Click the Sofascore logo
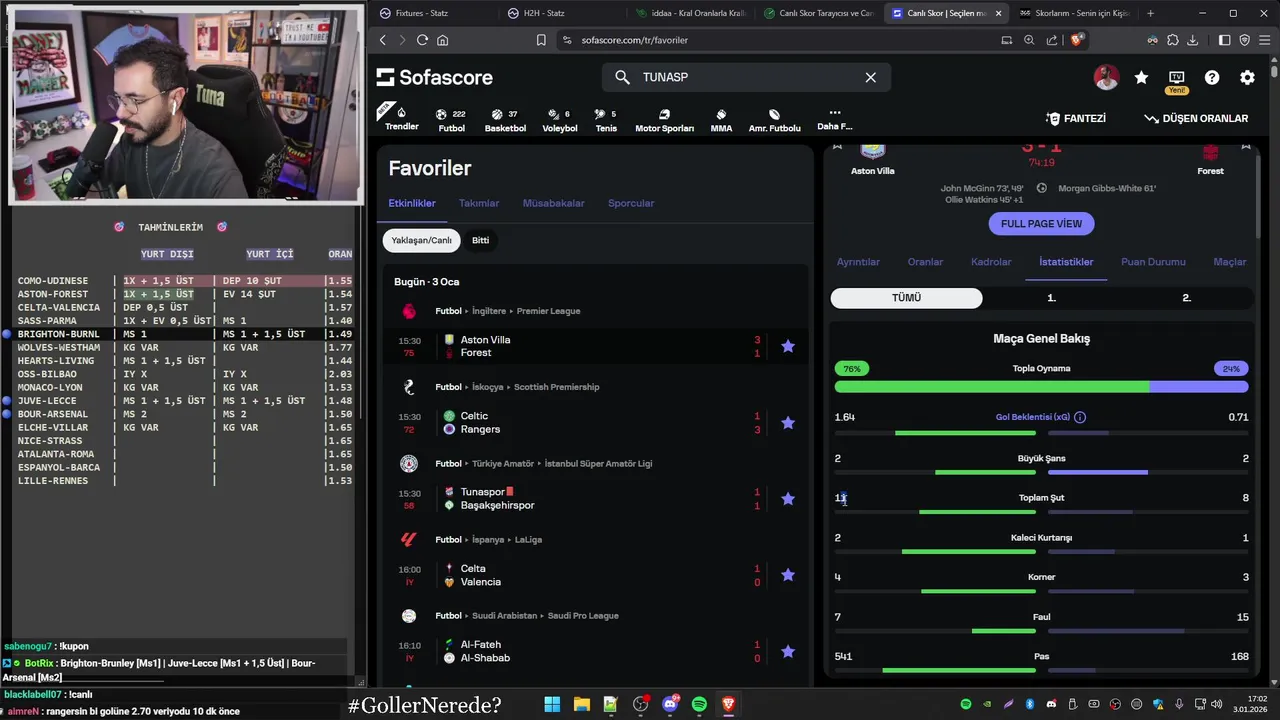The width and height of the screenshot is (1280, 720). coord(434,77)
